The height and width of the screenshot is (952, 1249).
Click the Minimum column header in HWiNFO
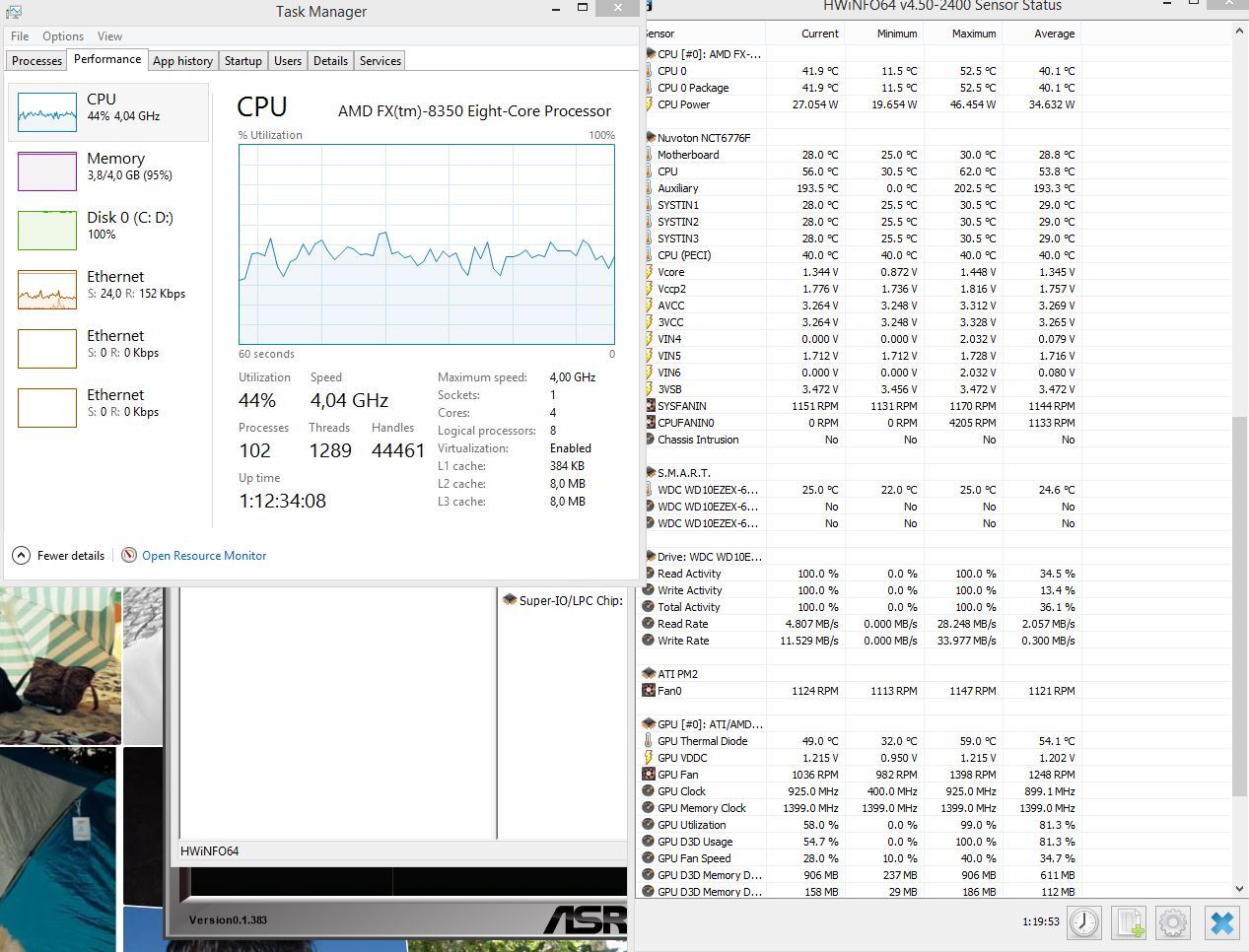pos(883,34)
